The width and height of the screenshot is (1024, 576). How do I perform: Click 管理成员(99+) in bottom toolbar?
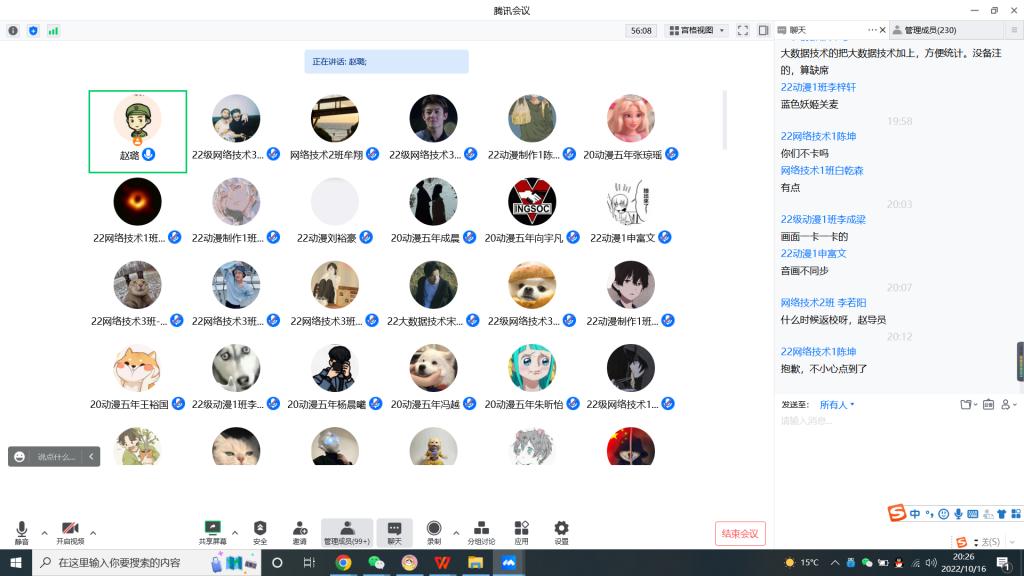pyautogui.click(x=346, y=531)
